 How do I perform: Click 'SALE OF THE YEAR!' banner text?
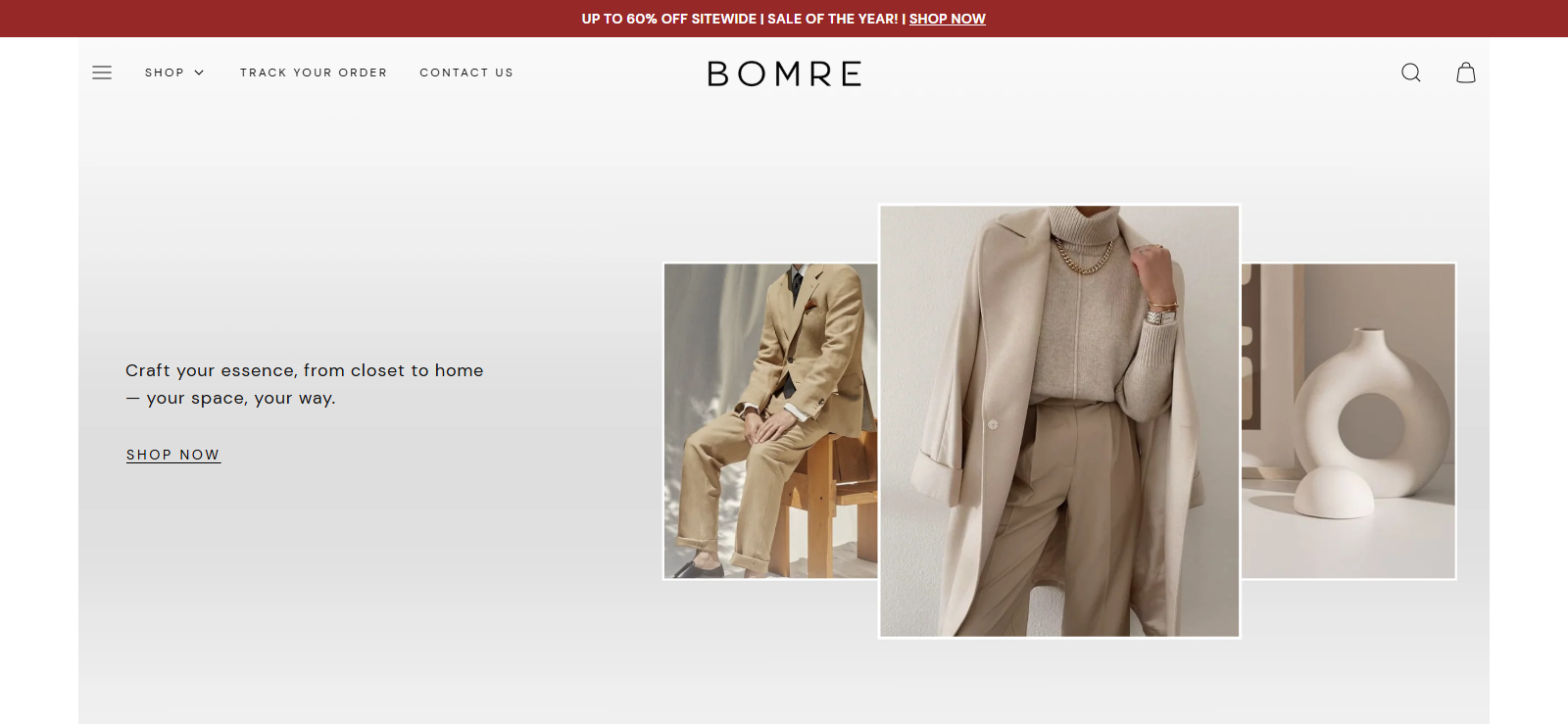[832, 19]
